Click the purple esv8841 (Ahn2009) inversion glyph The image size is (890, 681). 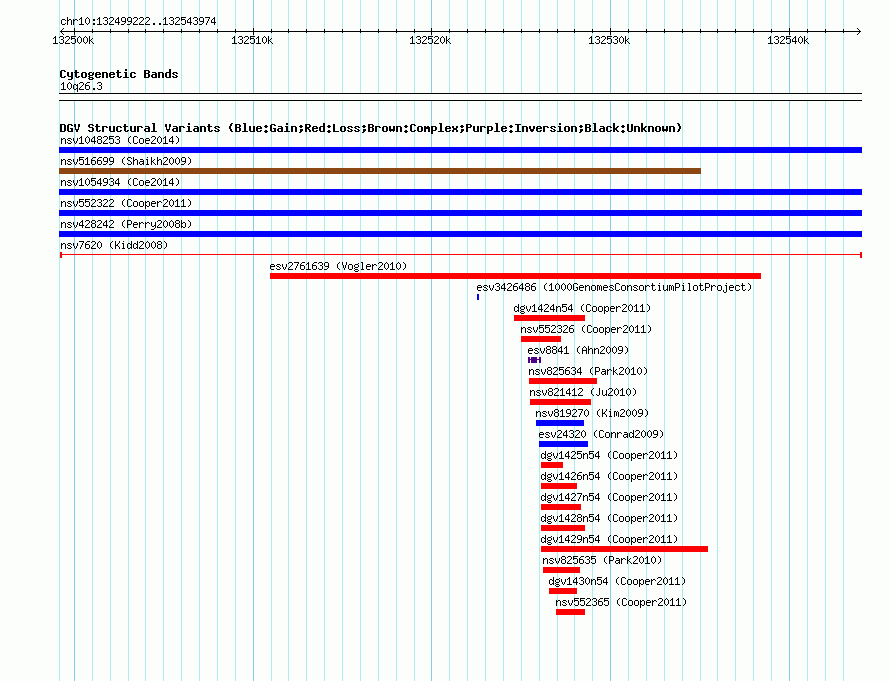click(535, 360)
